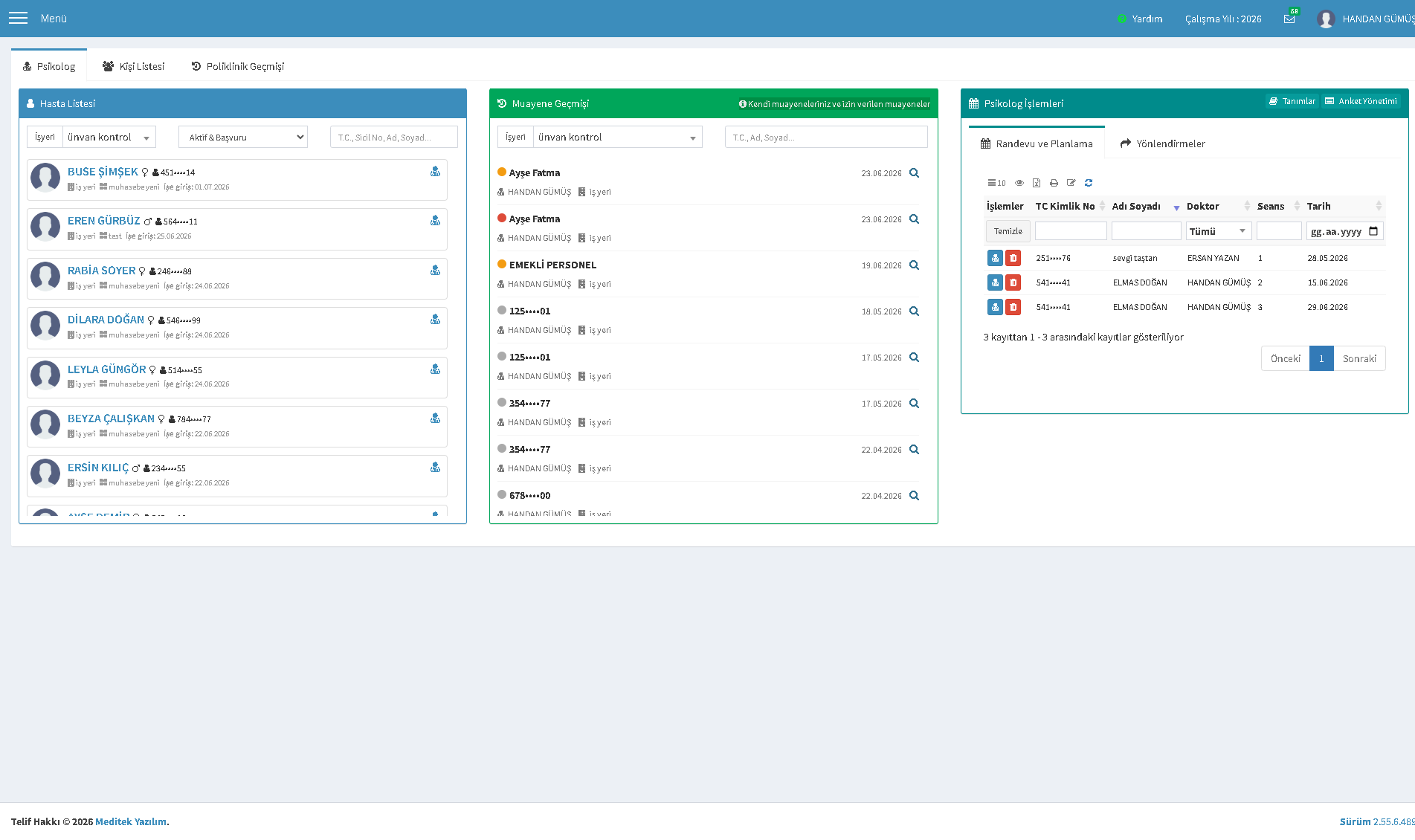Open the mail notifications icon
1415x840 pixels.
pyautogui.click(x=1289, y=19)
